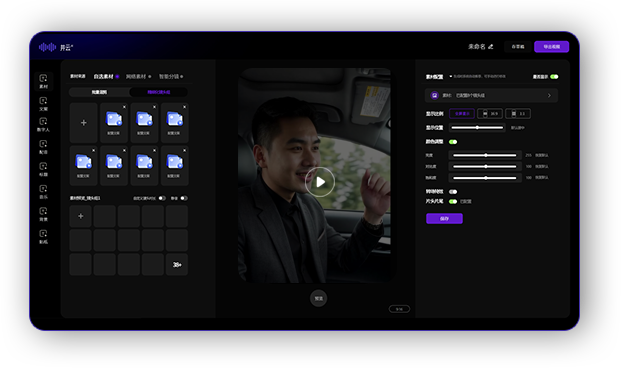621x368 pixels.
Task: Click the purple export button at top right
Action: [x=552, y=47]
